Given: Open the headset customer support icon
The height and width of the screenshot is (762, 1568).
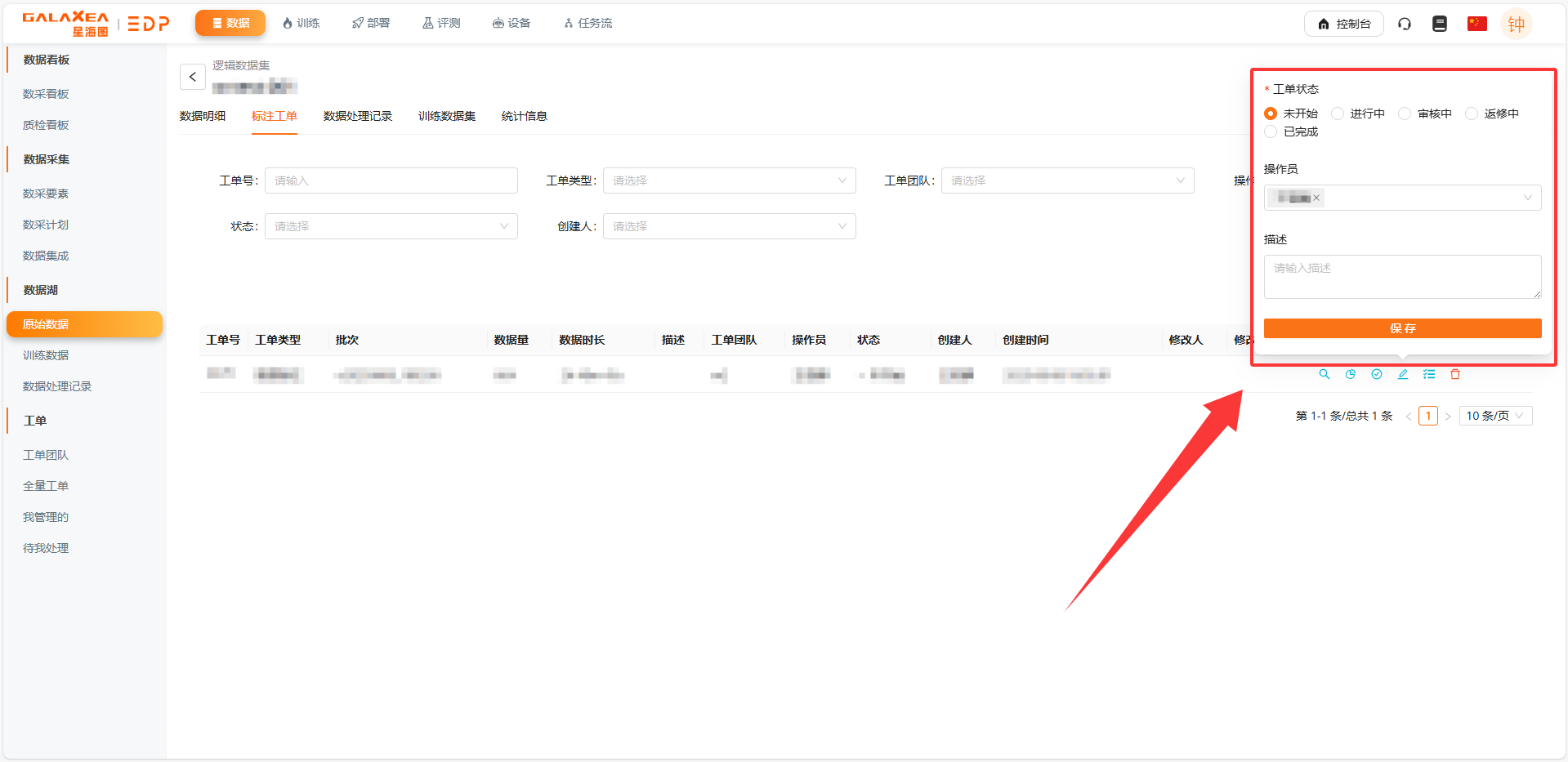Looking at the screenshot, I should [1405, 24].
